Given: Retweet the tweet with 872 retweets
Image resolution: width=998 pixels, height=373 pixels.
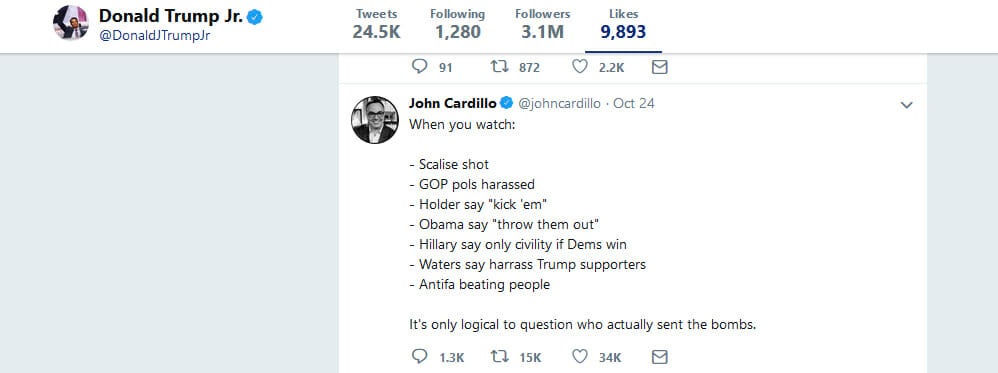Looking at the screenshot, I should [x=498, y=66].
